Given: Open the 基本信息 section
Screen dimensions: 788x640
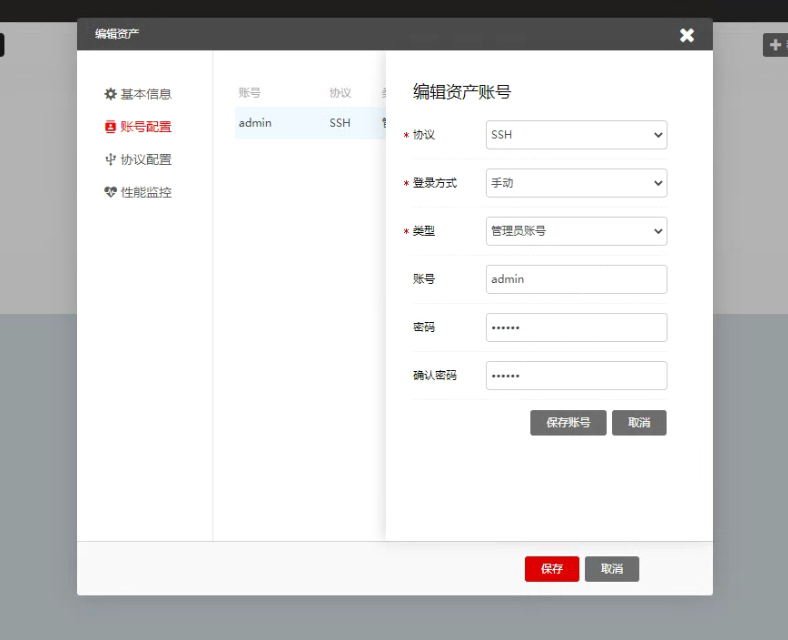Looking at the screenshot, I should coord(138,94).
